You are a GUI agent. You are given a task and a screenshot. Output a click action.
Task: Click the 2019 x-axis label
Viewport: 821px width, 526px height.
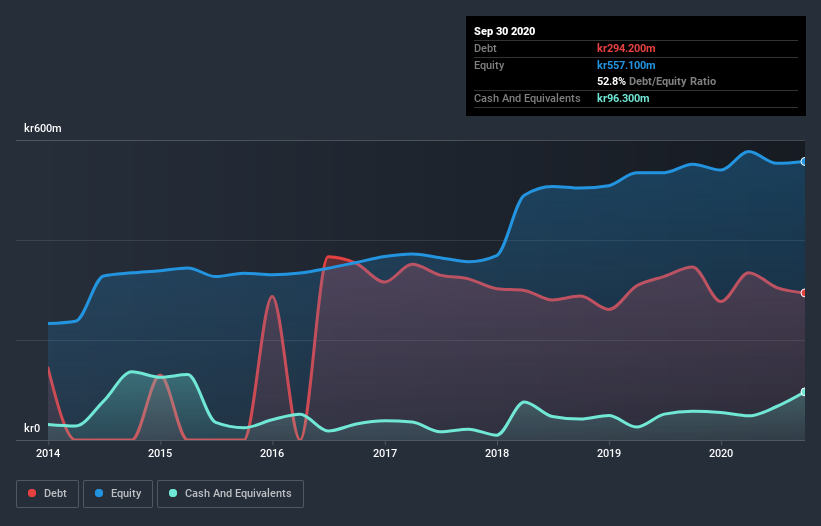click(x=609, y=453)
